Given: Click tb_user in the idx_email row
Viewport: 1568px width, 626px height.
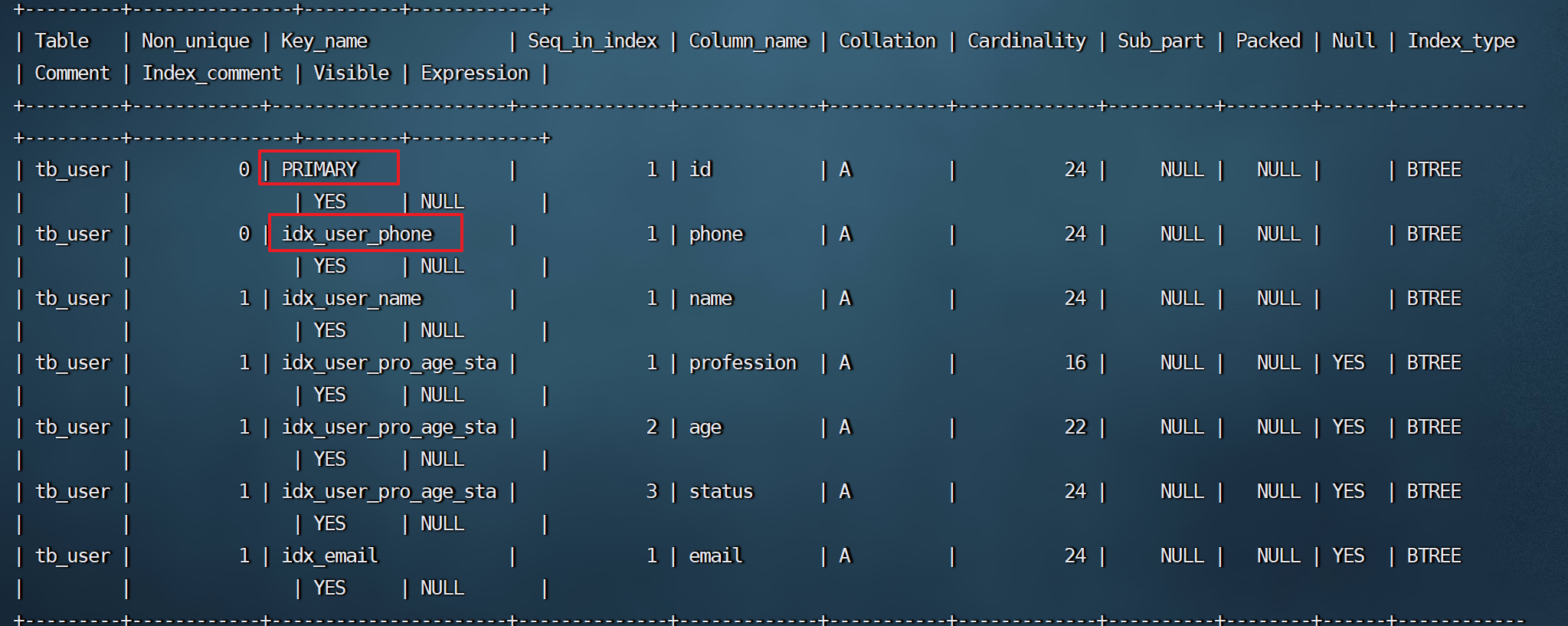Looking at the screenshot, I should coord(73,556).
